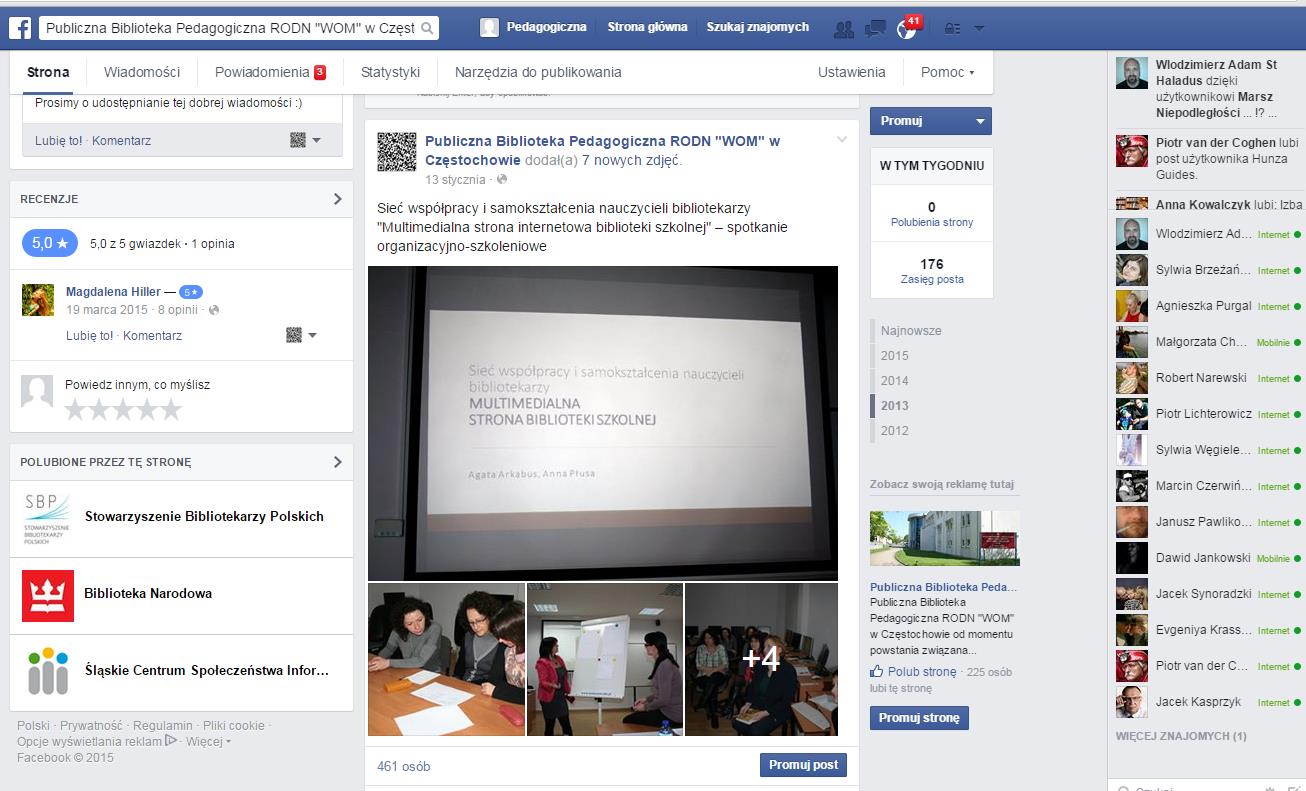Image resolution: width=1306 pixels, height=791 pixels.
Task: Open the +4 more photos thumbnail
Action: 761,659
